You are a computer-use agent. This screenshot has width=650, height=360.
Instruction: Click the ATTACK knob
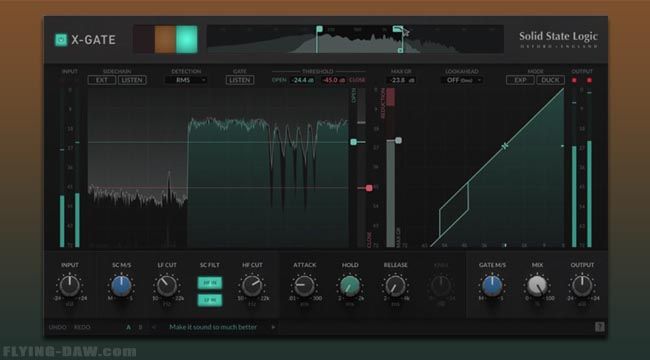click(x=305, y=286)
